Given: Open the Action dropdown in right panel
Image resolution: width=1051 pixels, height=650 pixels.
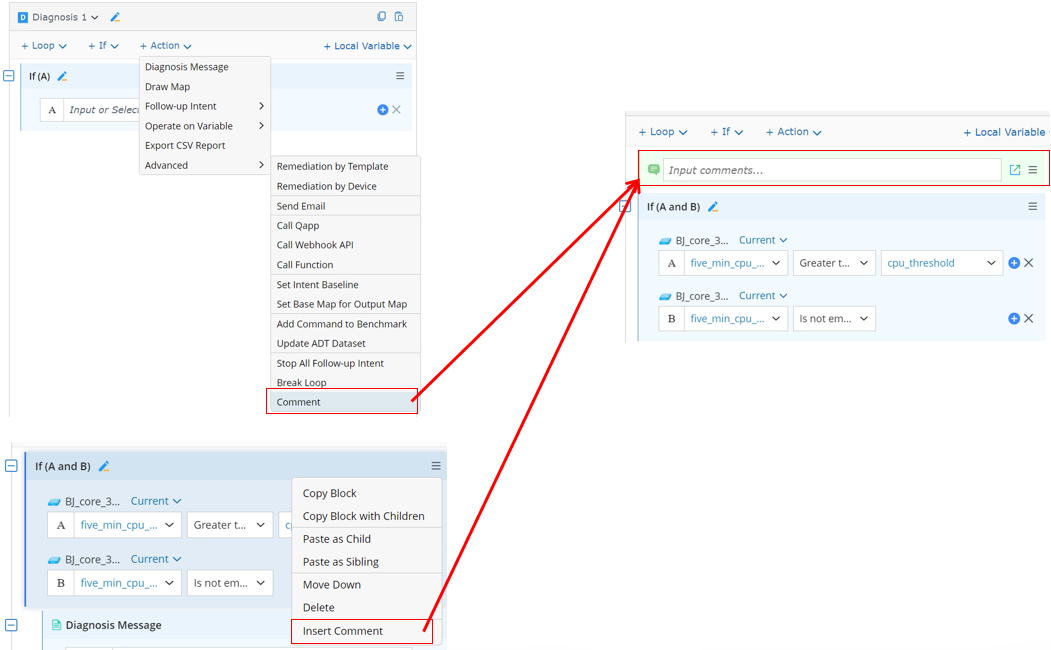Looking at the screenshot, I should pyautogui.click(x=794, y=132).
